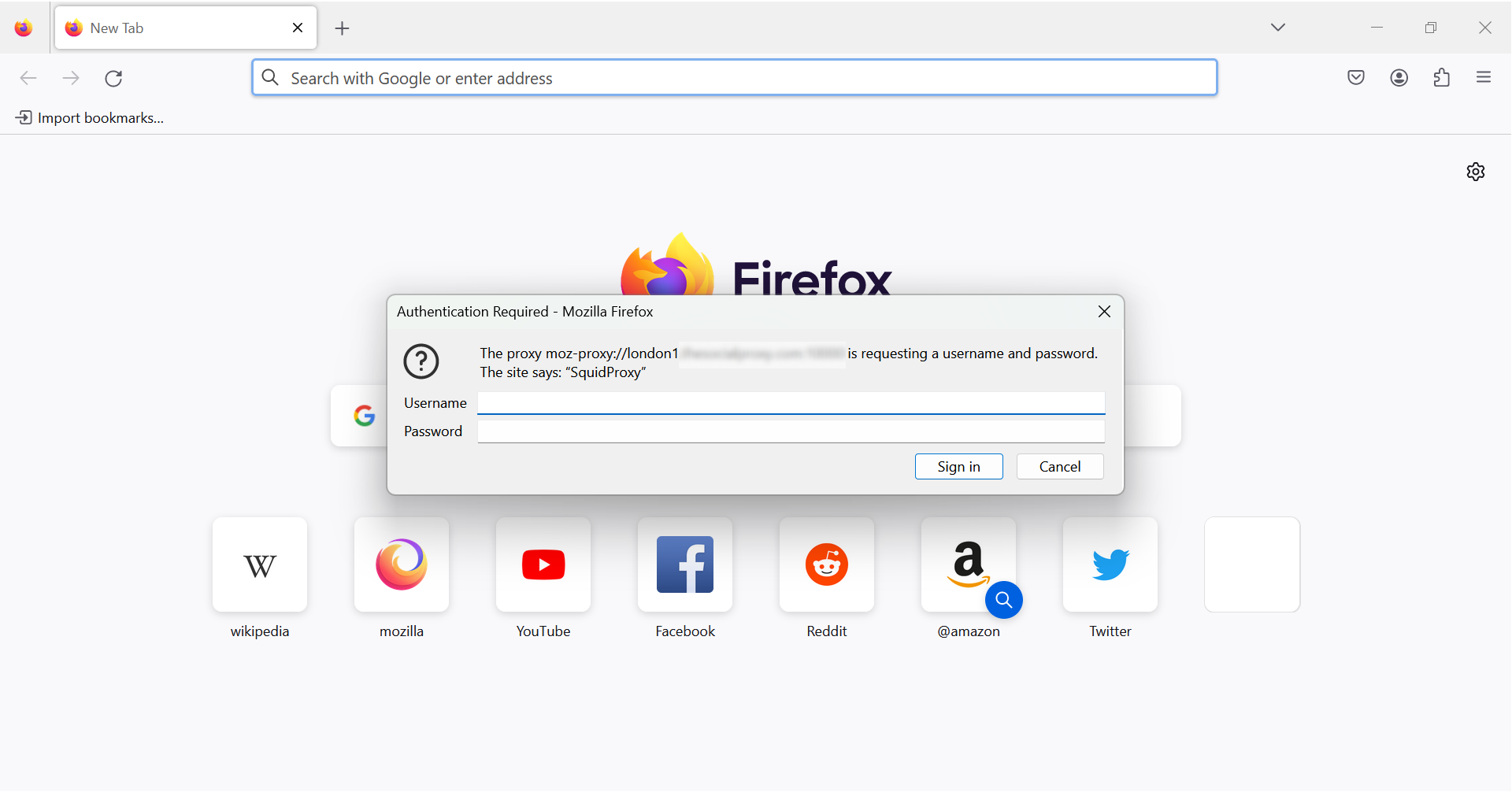
Task: Open a new tab with plus button
Action: (342, 28)
